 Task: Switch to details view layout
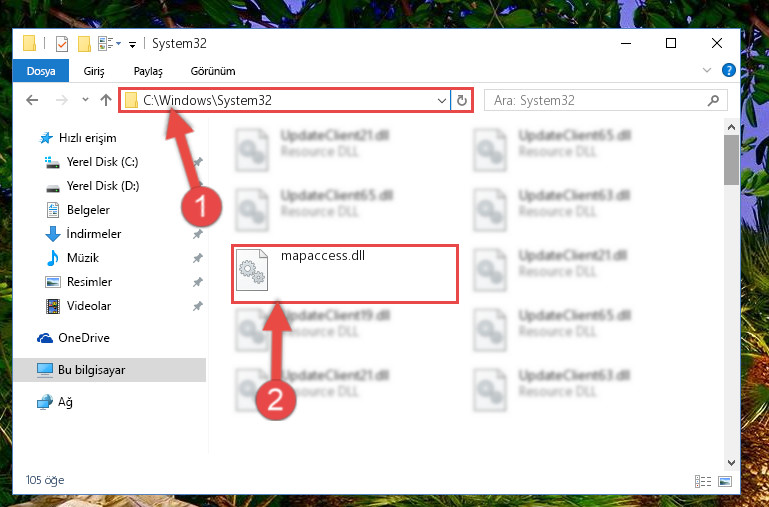point(703,481)
